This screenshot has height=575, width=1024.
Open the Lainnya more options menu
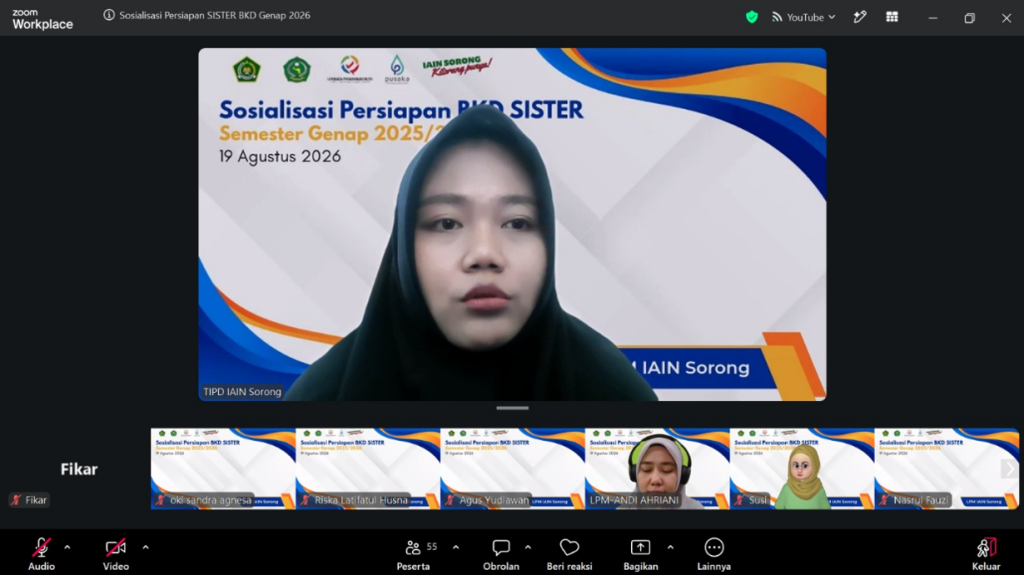coord(714,553)
